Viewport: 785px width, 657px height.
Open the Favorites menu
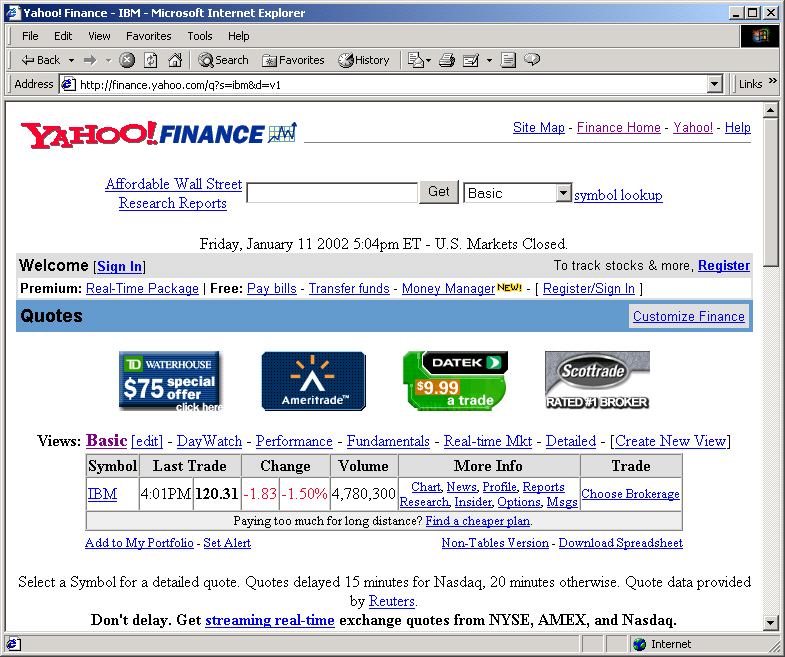(x=149, y=36)
